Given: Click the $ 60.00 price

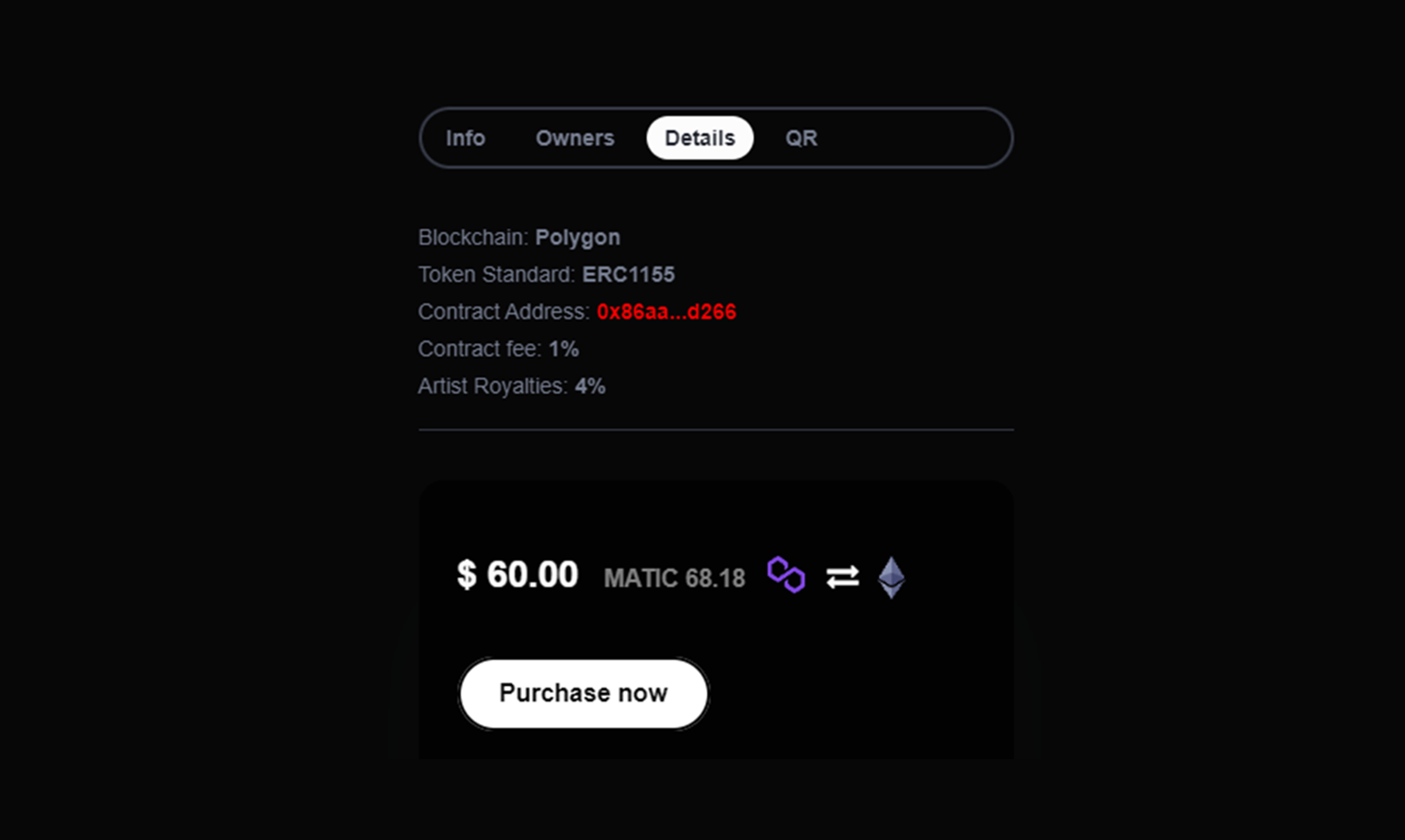Looking at the screenshot, I should pyautogui.click(x=517, y=574).
